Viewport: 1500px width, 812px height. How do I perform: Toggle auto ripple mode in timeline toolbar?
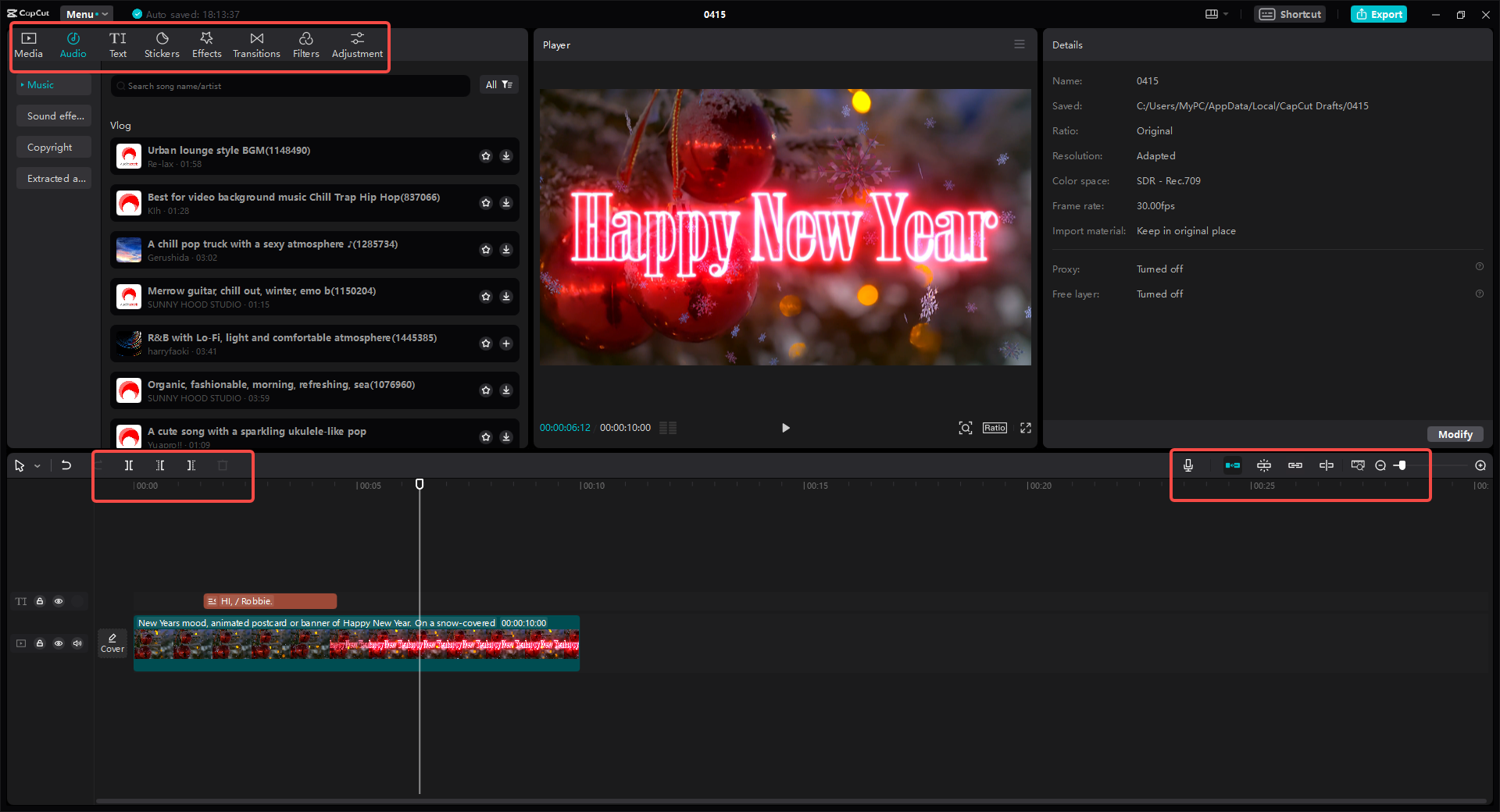pos(1232,465)
